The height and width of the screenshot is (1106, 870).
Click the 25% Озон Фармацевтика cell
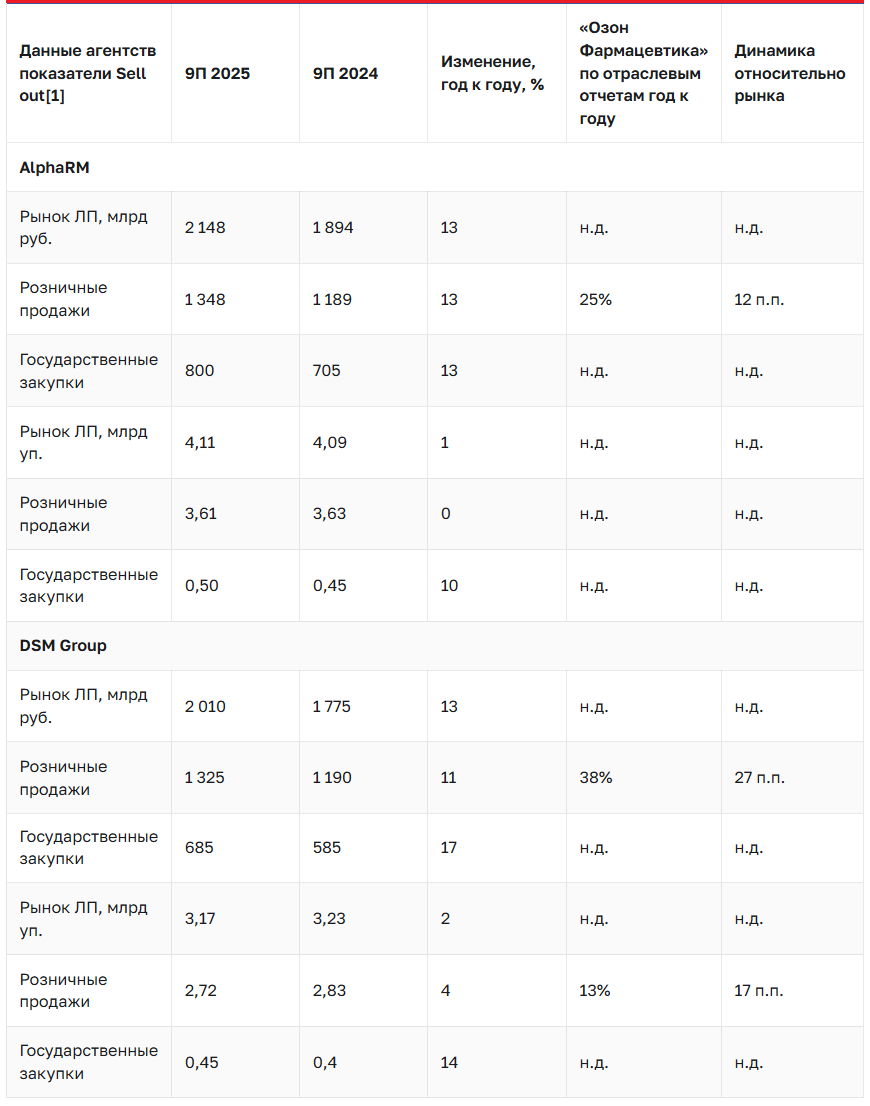click(x=596, y=299)
